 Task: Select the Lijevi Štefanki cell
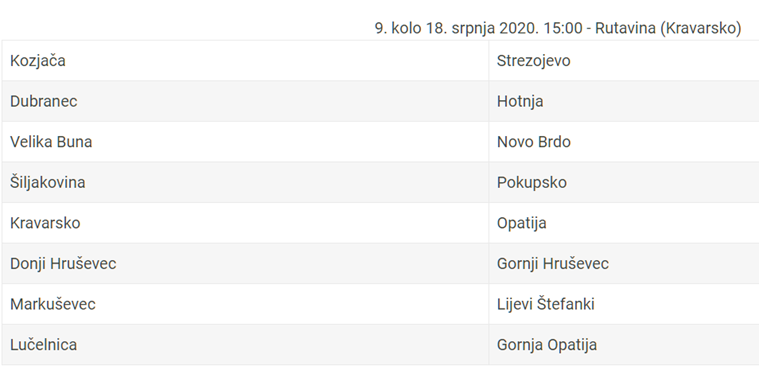coord(624,304)
